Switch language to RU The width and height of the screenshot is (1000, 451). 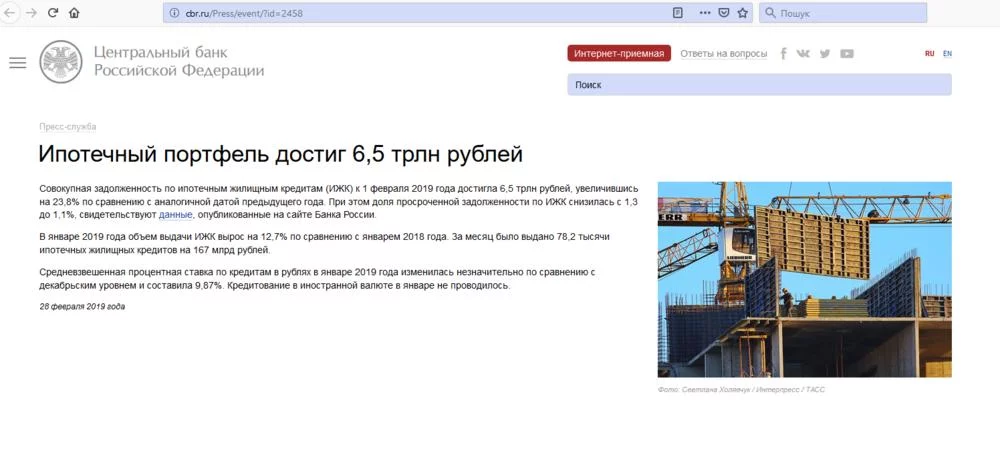pyautogui.click(x=930, y=54)
